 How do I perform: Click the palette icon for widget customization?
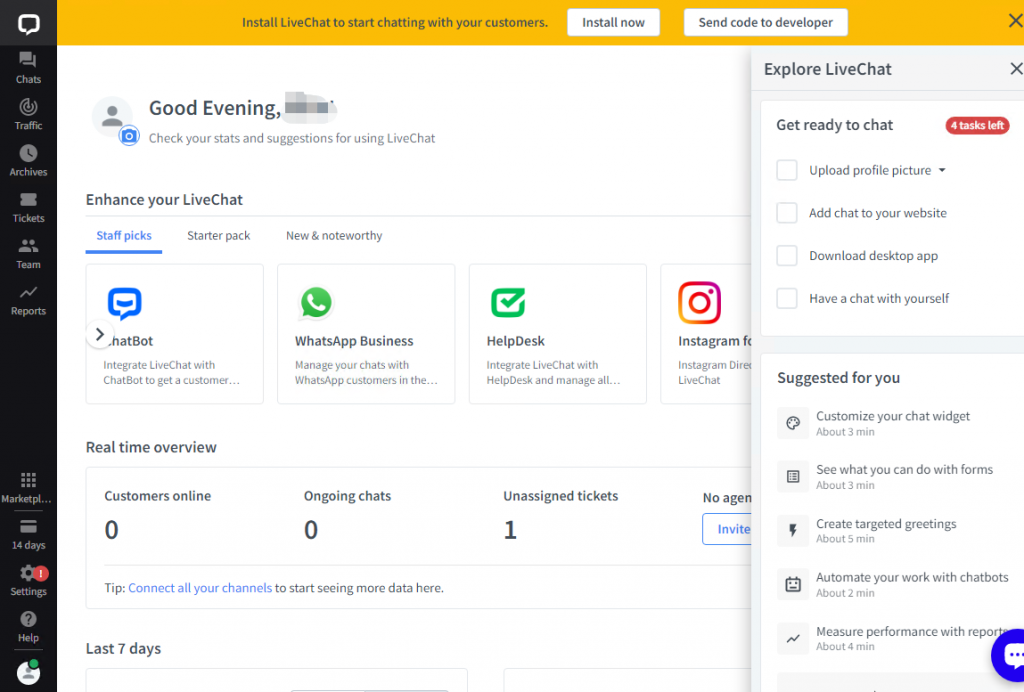click(793, 423)
